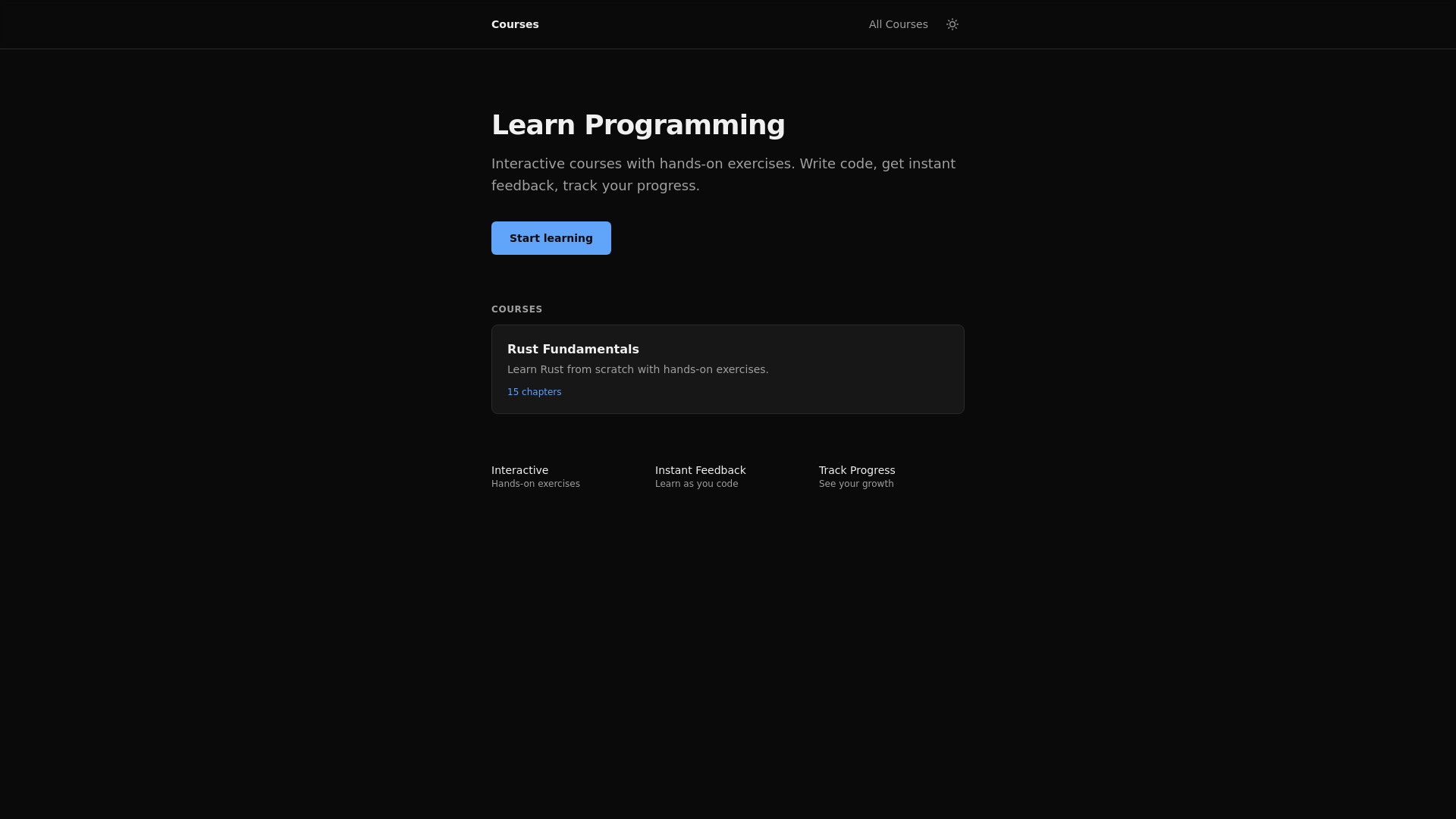1456x819 pixels.
Task: Click the Start learning button
Action: pos(551,238)
